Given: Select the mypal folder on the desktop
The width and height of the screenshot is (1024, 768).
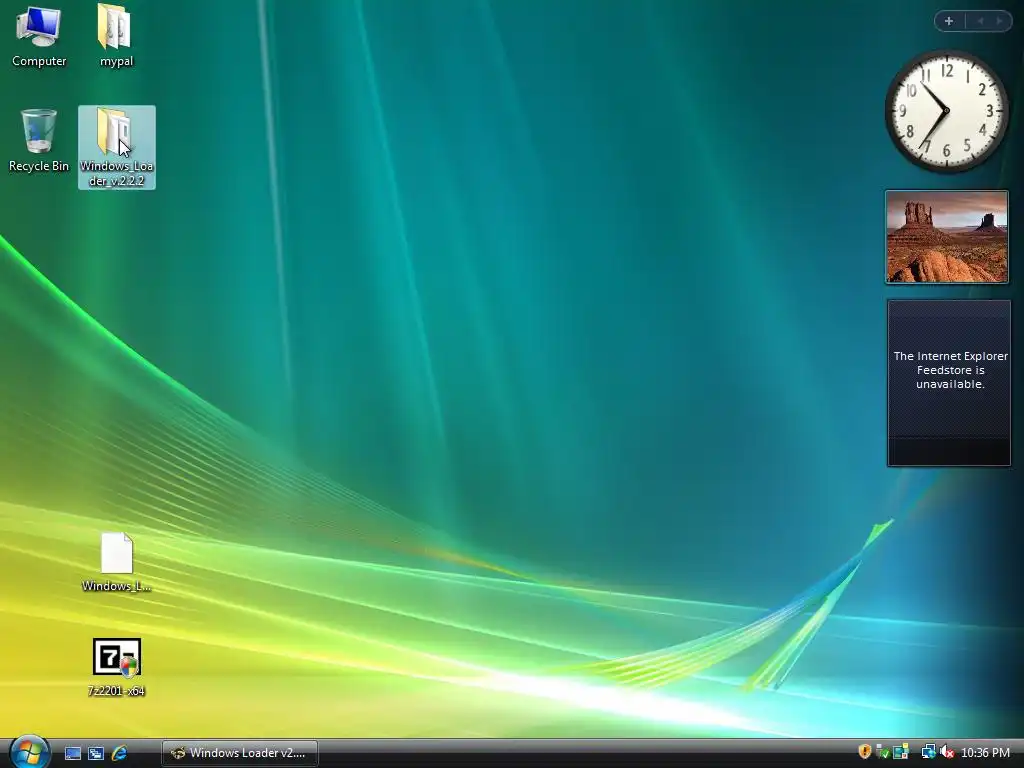Looking at the screenshot, I should click(116, 36).
